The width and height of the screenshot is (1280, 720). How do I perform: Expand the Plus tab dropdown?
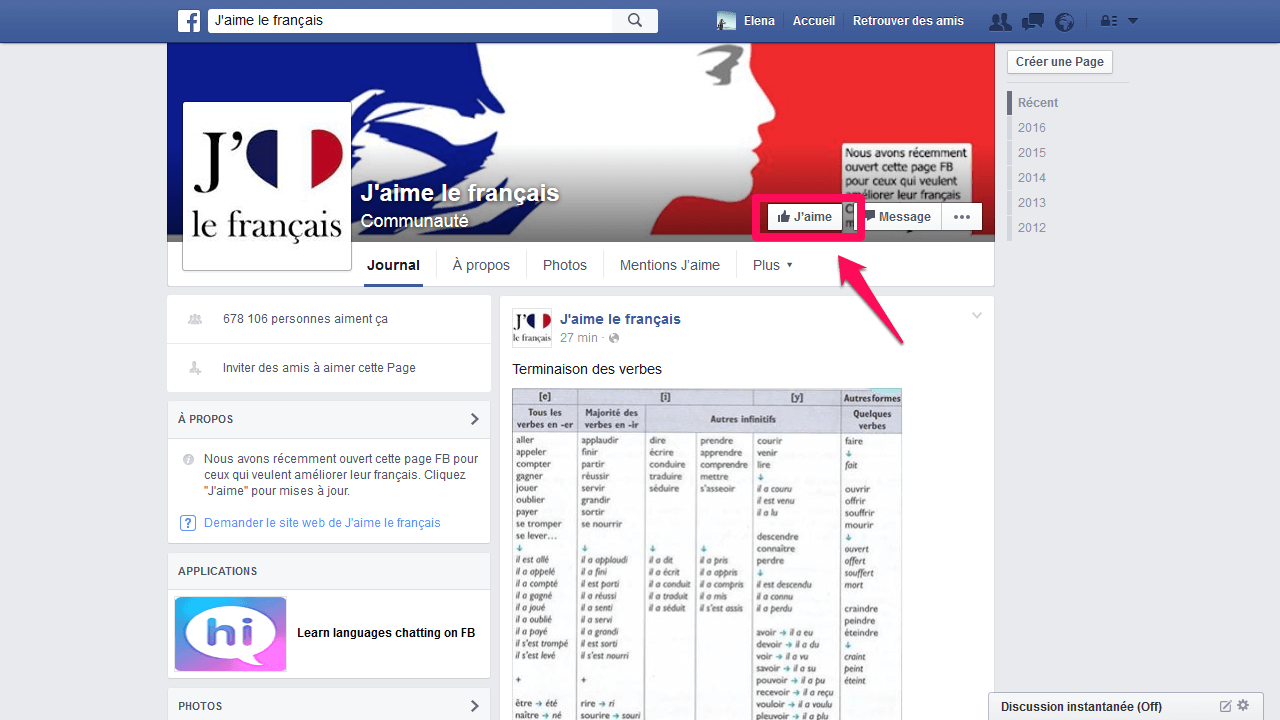[773, 265]
